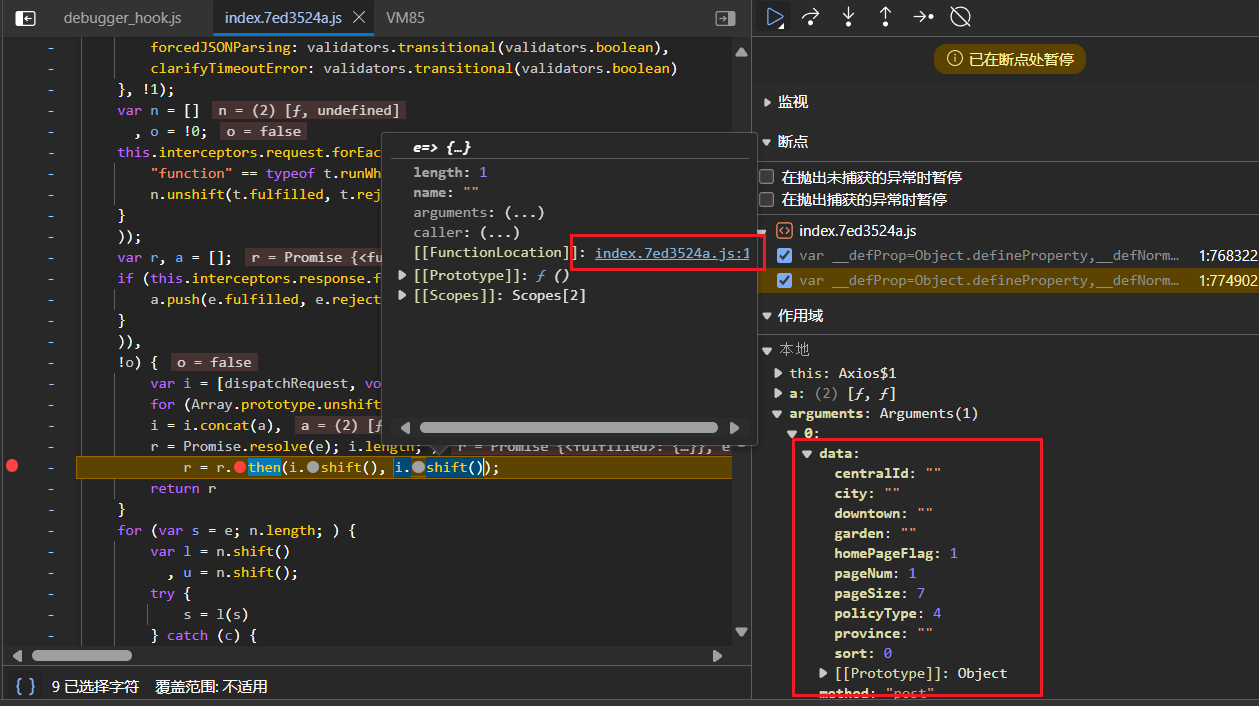Open the index.7ed3524a.js:1 function location link
The image size is (1259, 706).
(672, 253)
